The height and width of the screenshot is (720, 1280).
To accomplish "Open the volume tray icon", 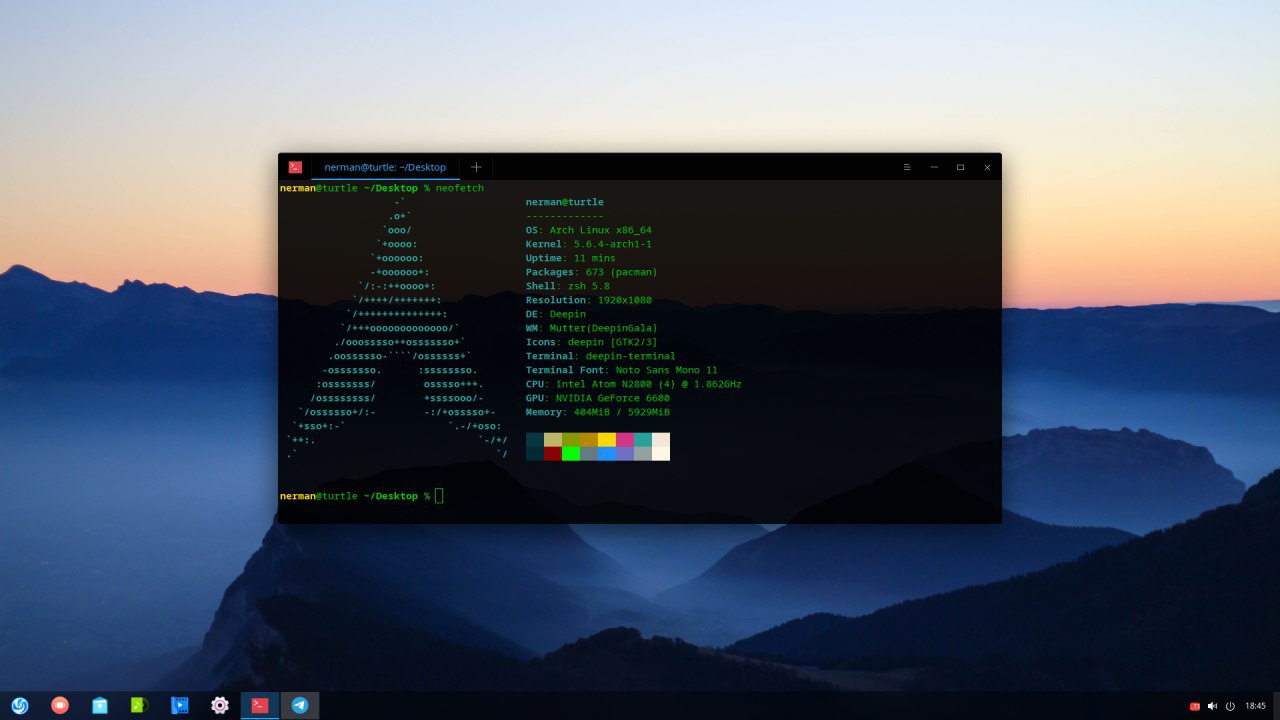I will point(1212,706).
